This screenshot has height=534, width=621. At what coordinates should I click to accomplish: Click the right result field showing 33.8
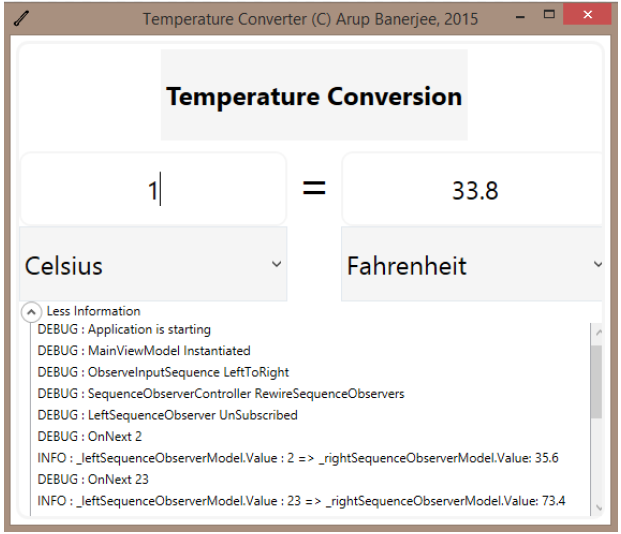coord(472,189)
